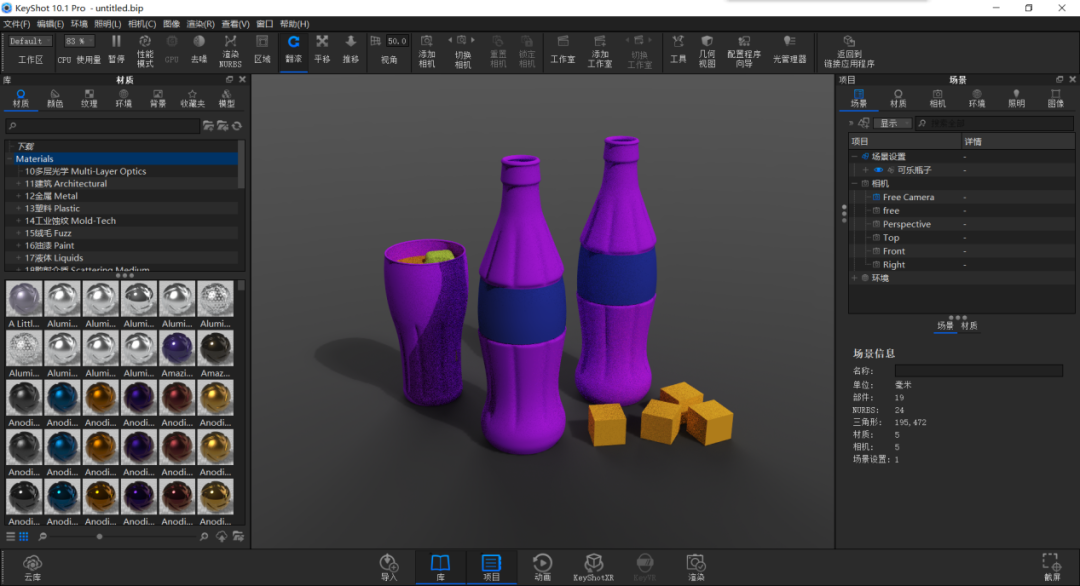This screenshot has height=586, width=1080.
Task: Open the Render (渲染) dialog icon
Action: tap(696, 567)
